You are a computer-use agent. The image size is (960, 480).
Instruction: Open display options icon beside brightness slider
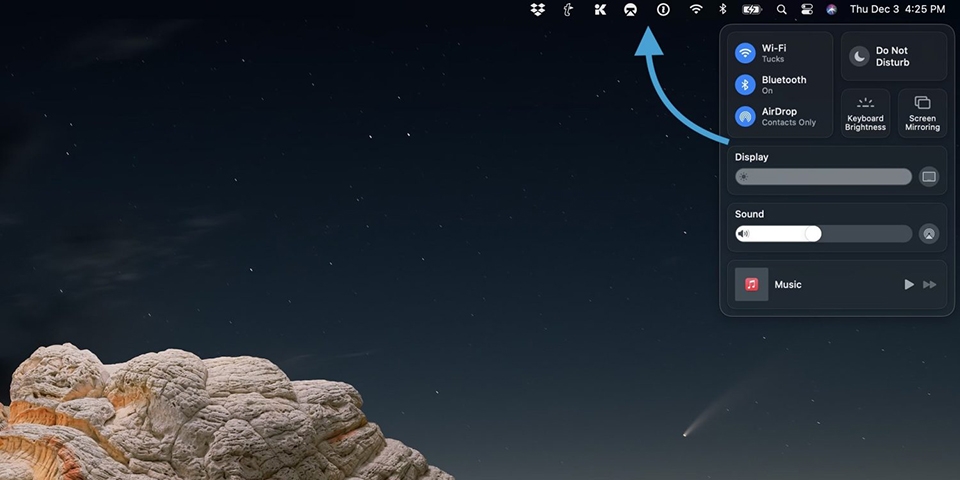tap(929, 177)
